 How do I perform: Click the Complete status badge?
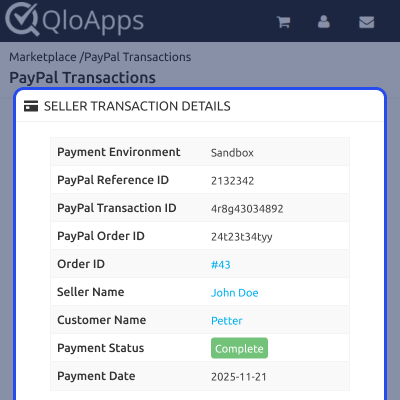(239, 348)
